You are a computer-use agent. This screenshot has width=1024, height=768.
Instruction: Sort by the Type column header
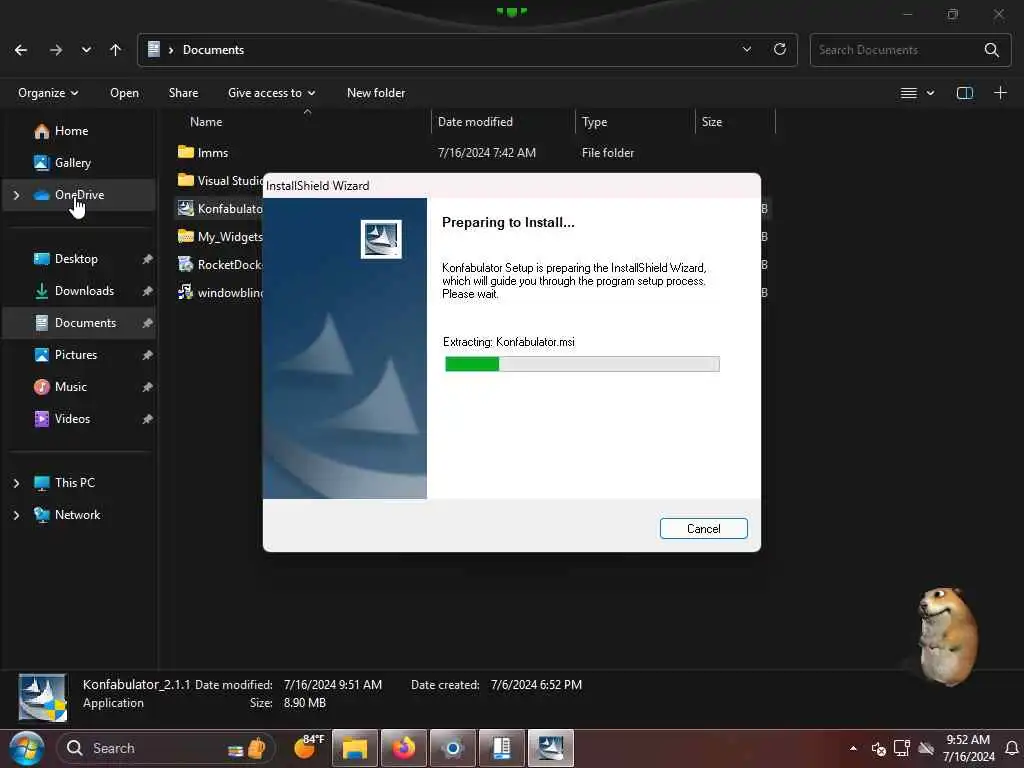pos(594,121)
